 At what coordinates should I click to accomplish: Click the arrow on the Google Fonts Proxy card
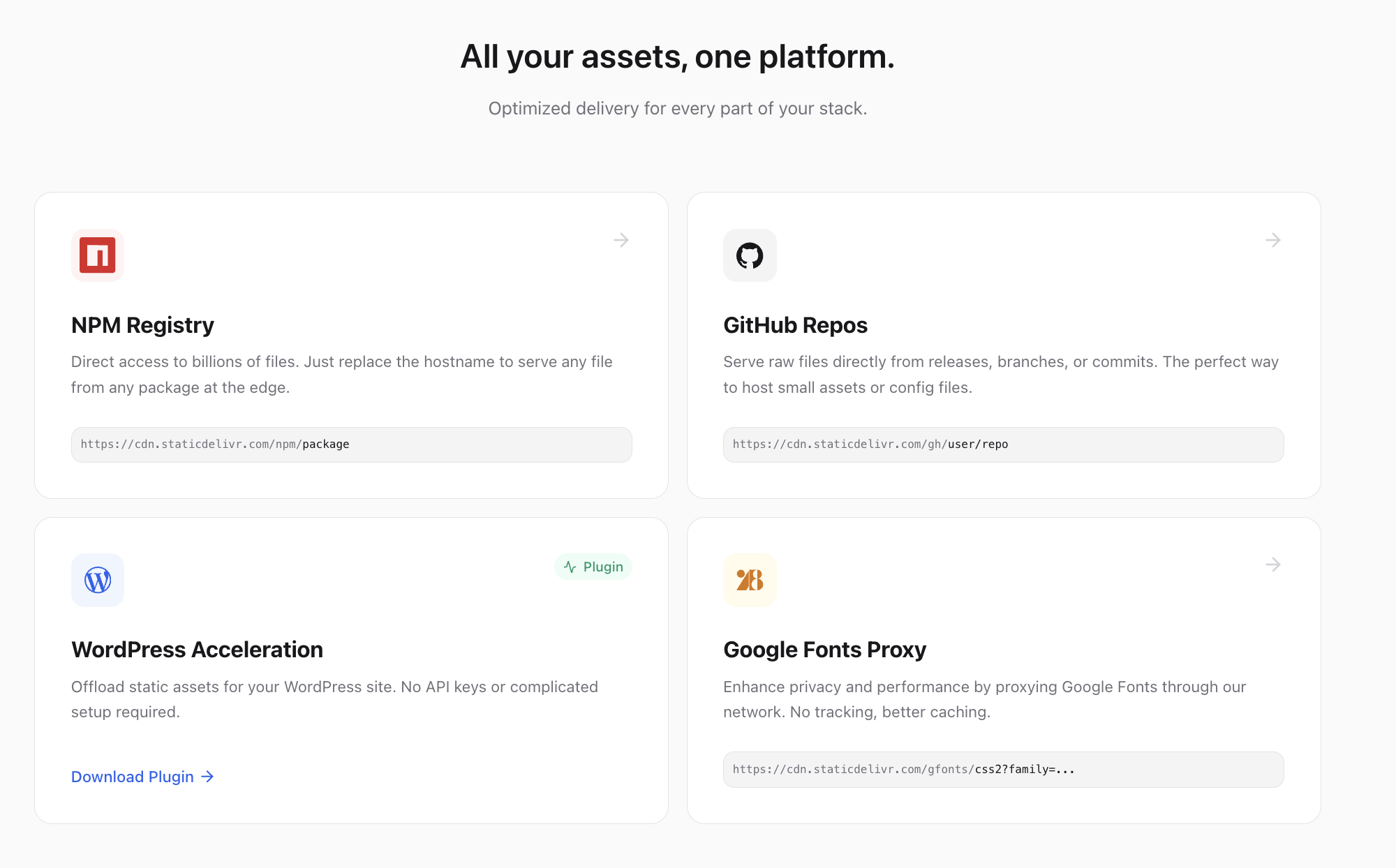point(1272,564)
